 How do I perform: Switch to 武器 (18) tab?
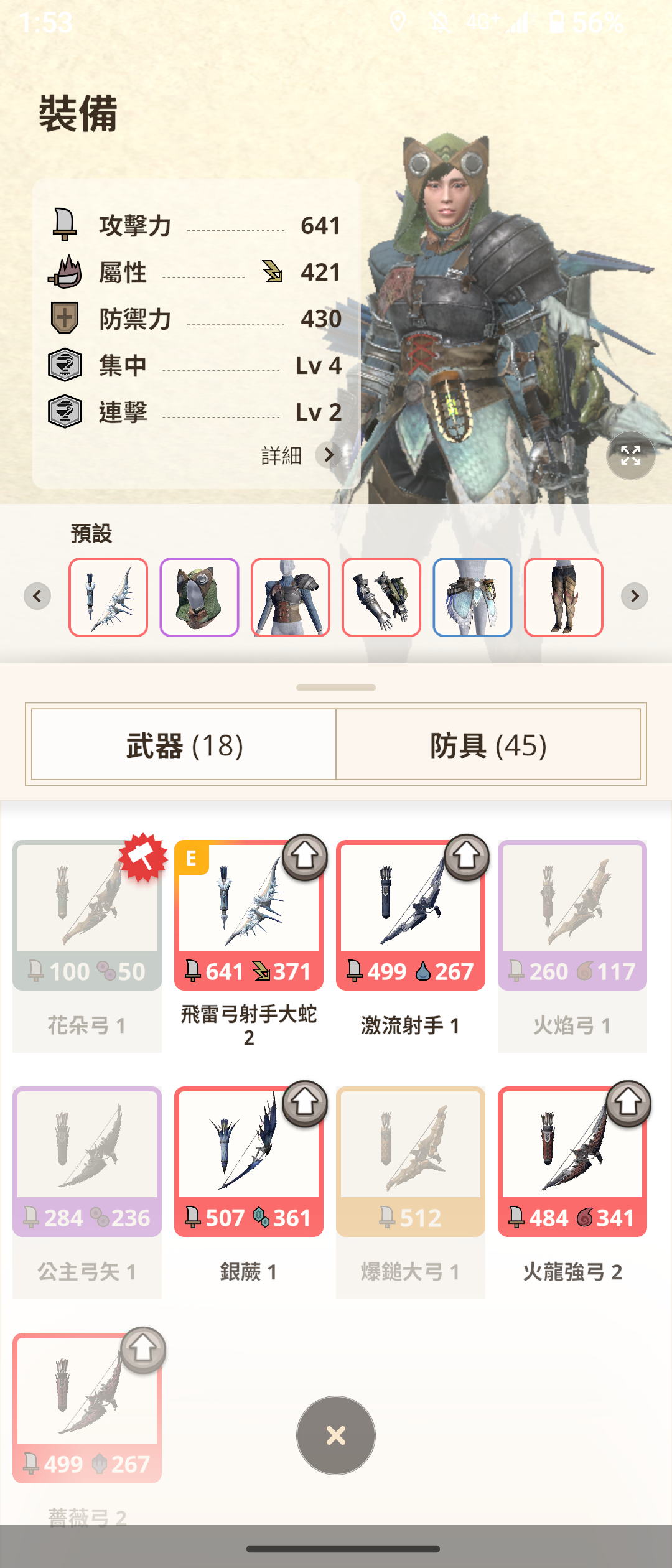(184, 745)
